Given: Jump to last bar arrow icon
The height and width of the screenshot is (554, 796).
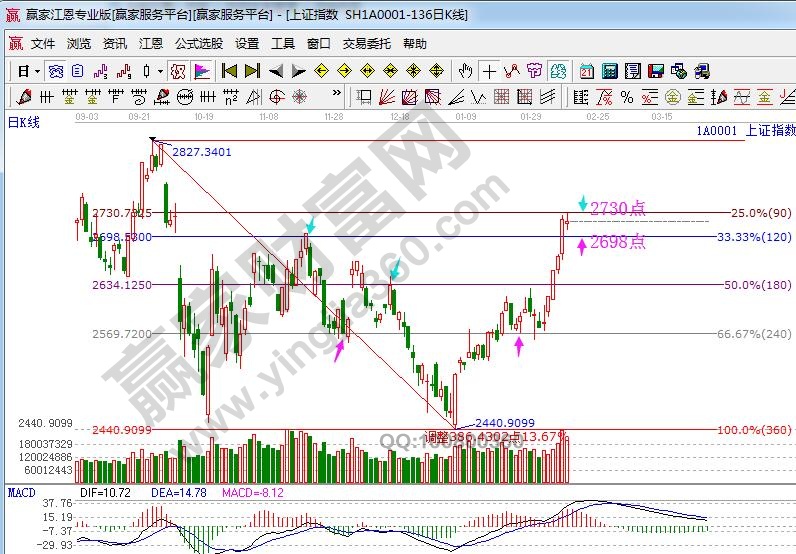Looking at the screenshot, I should [x=252, y=71].
